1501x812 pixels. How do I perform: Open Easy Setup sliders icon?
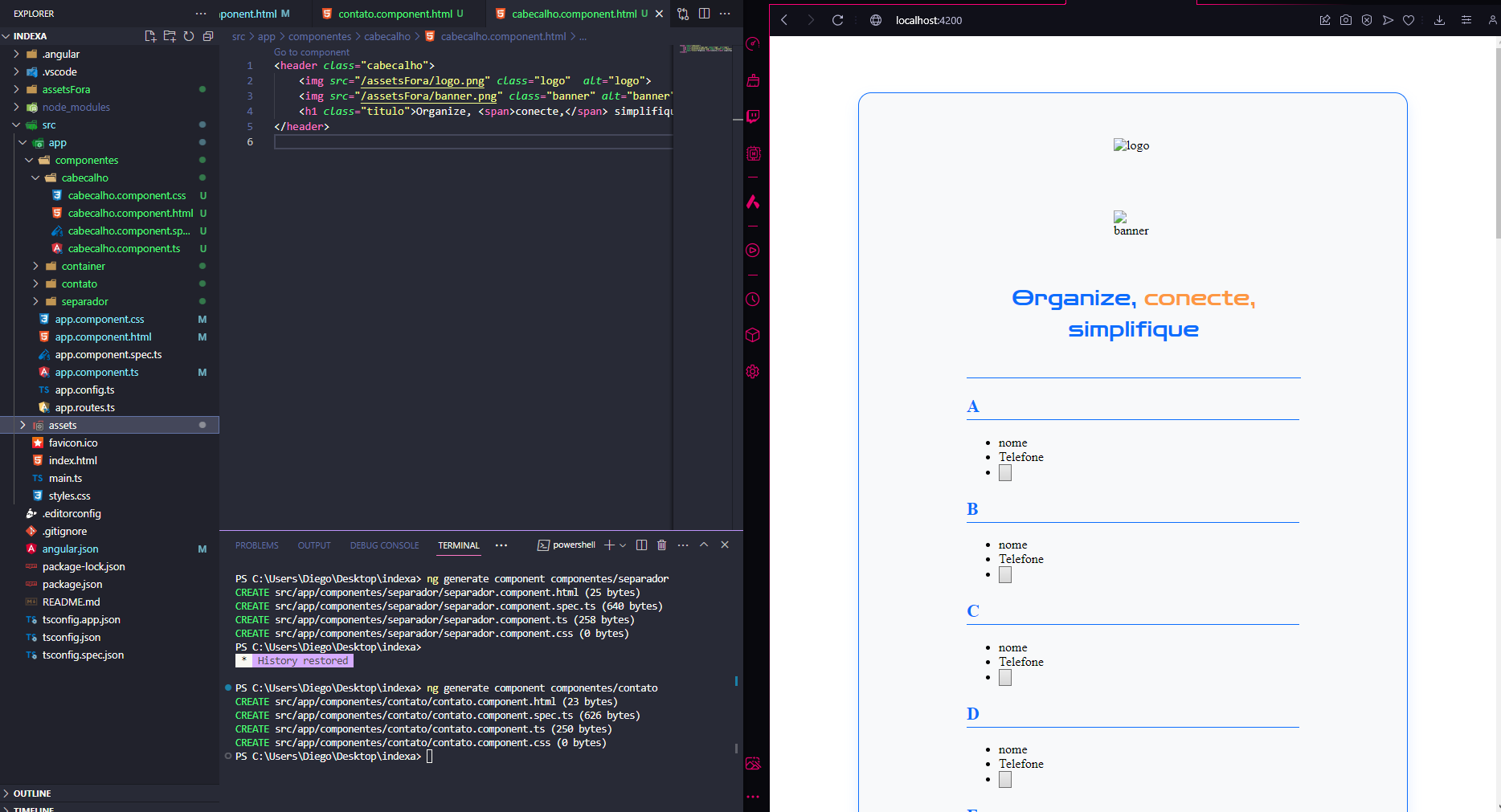pos(1466,20)
